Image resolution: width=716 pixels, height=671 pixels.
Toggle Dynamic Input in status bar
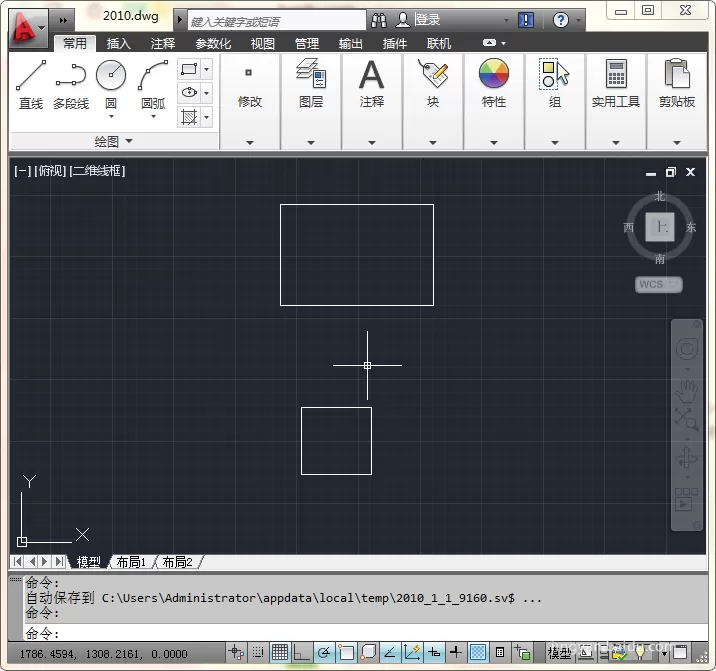[x=434, y=652]
